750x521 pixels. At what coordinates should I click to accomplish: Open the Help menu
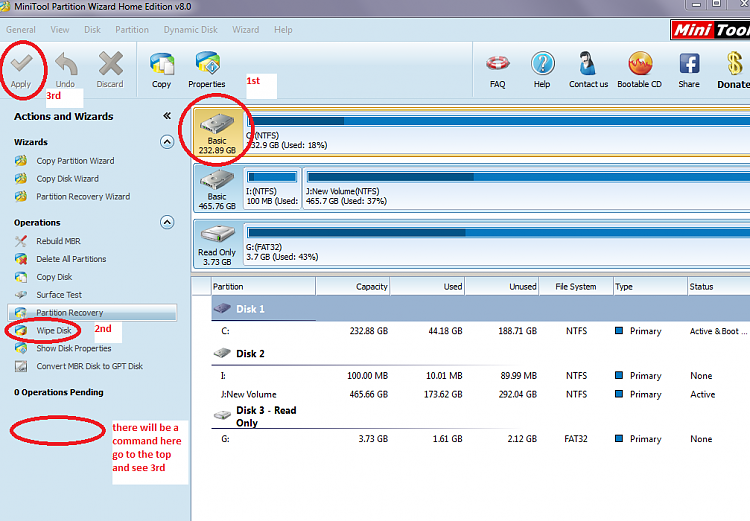coord(283,30)
